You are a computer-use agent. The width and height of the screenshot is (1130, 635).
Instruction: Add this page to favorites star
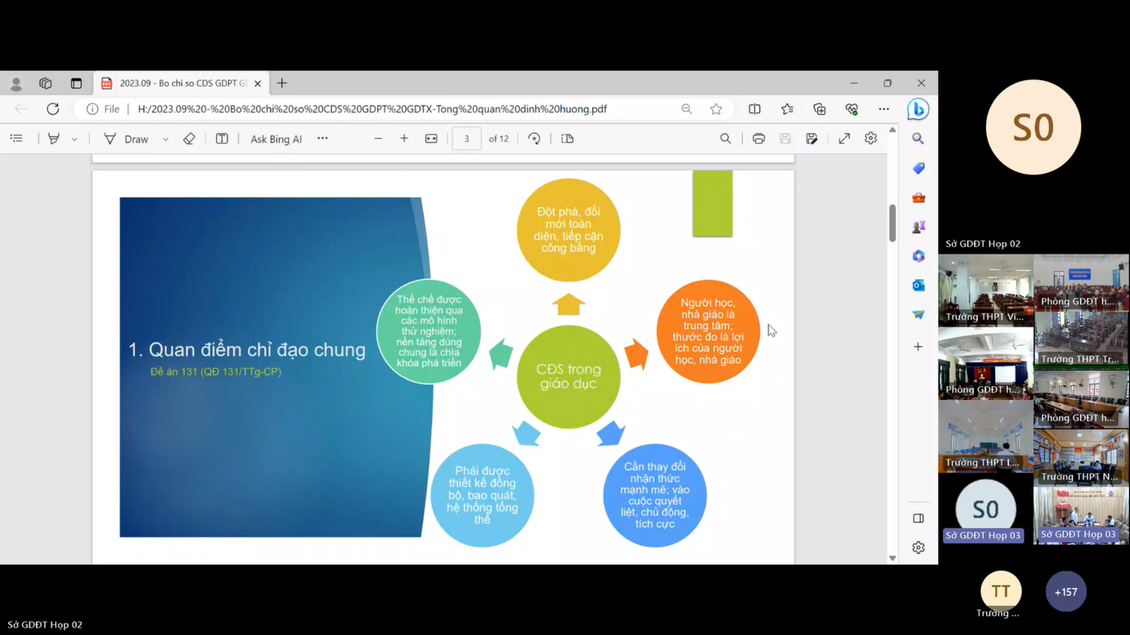tap(716, 109)
